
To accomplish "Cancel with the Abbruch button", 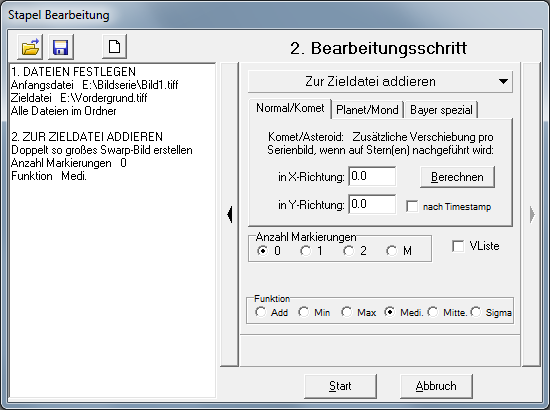I will [436, 386].
